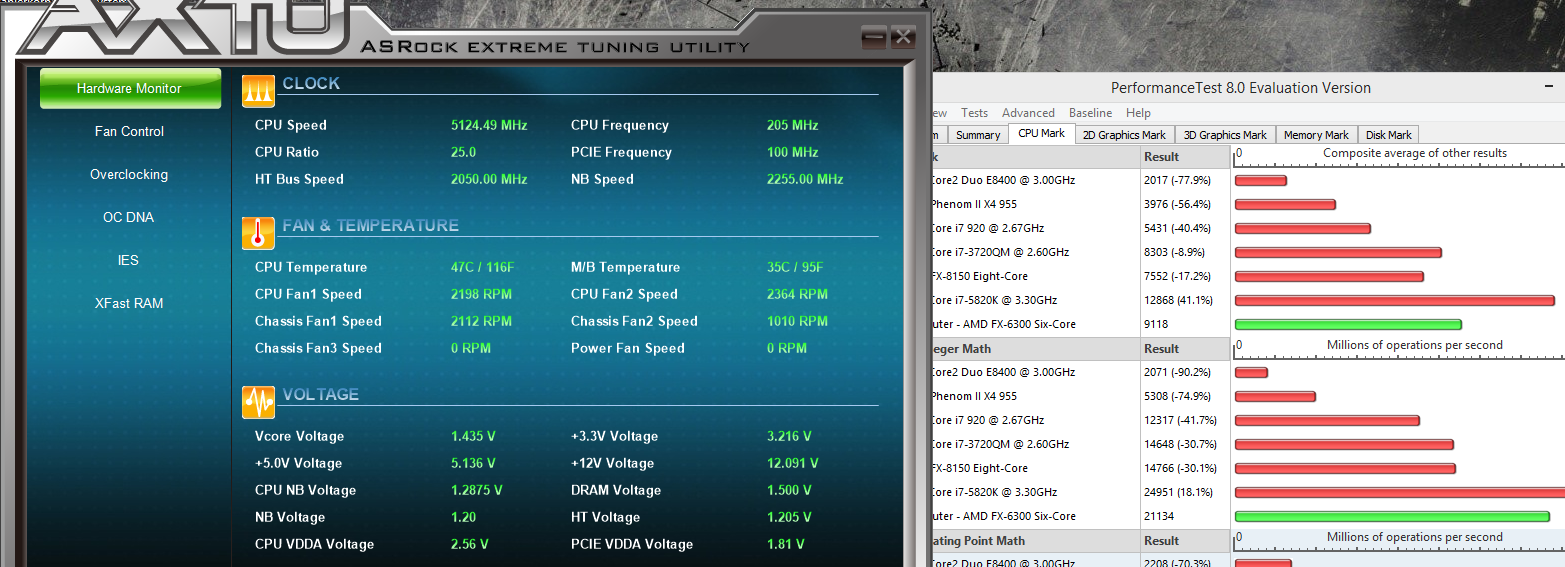Click the thermometer icon beside FAN & TEMPERATURE
Screen dimensions: 1565x567
[258, 233]
